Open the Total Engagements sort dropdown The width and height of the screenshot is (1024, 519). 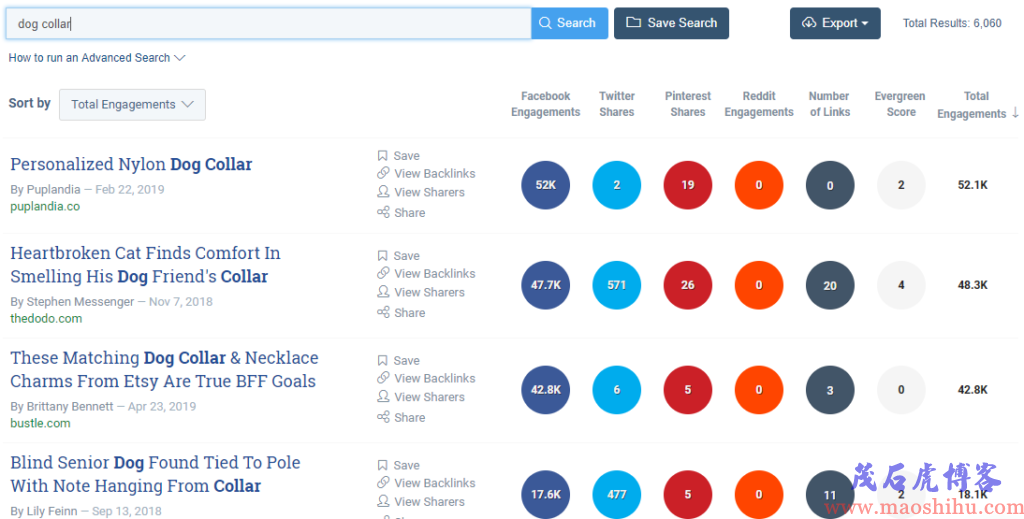(x=133, y=104)
